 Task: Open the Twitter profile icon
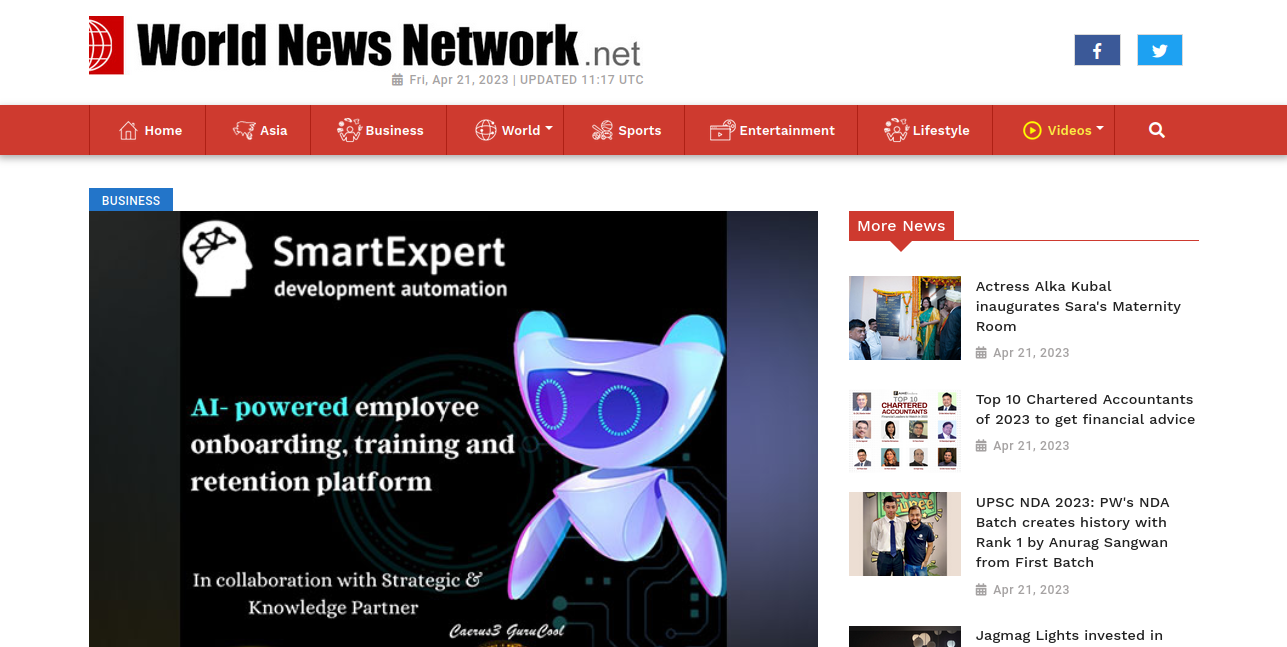click(x=1159, y=50)
